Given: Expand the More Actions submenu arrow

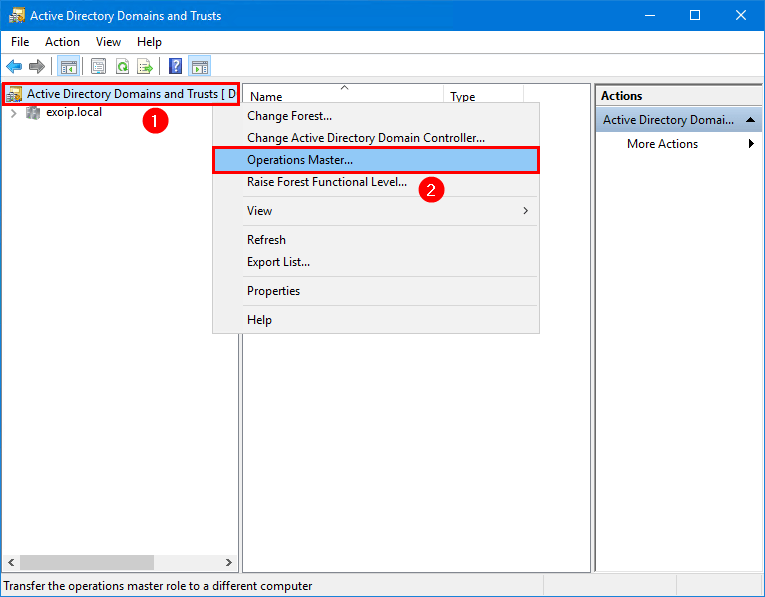Looking at the screenshot, I should (751, 143).
